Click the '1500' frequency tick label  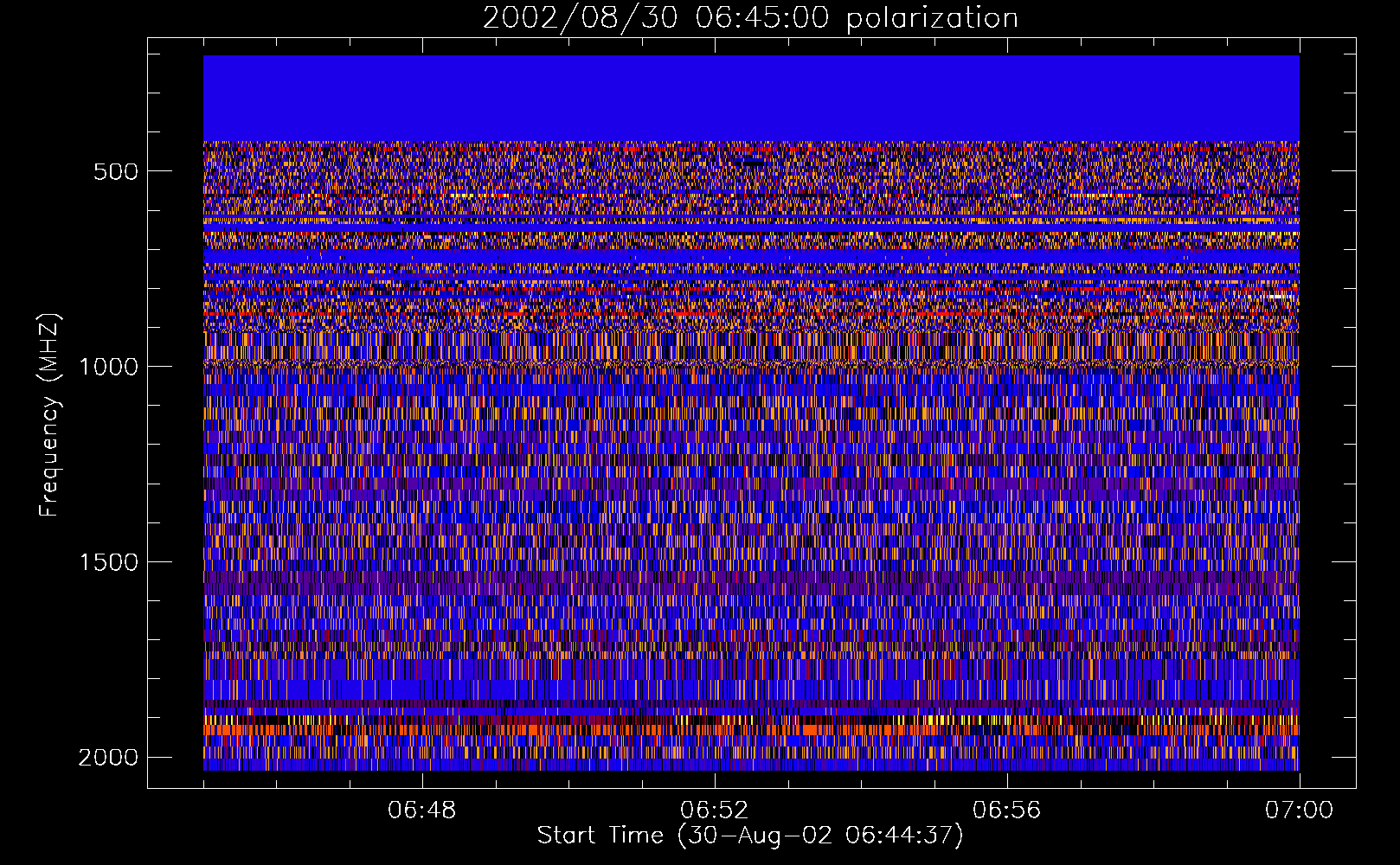108,562
